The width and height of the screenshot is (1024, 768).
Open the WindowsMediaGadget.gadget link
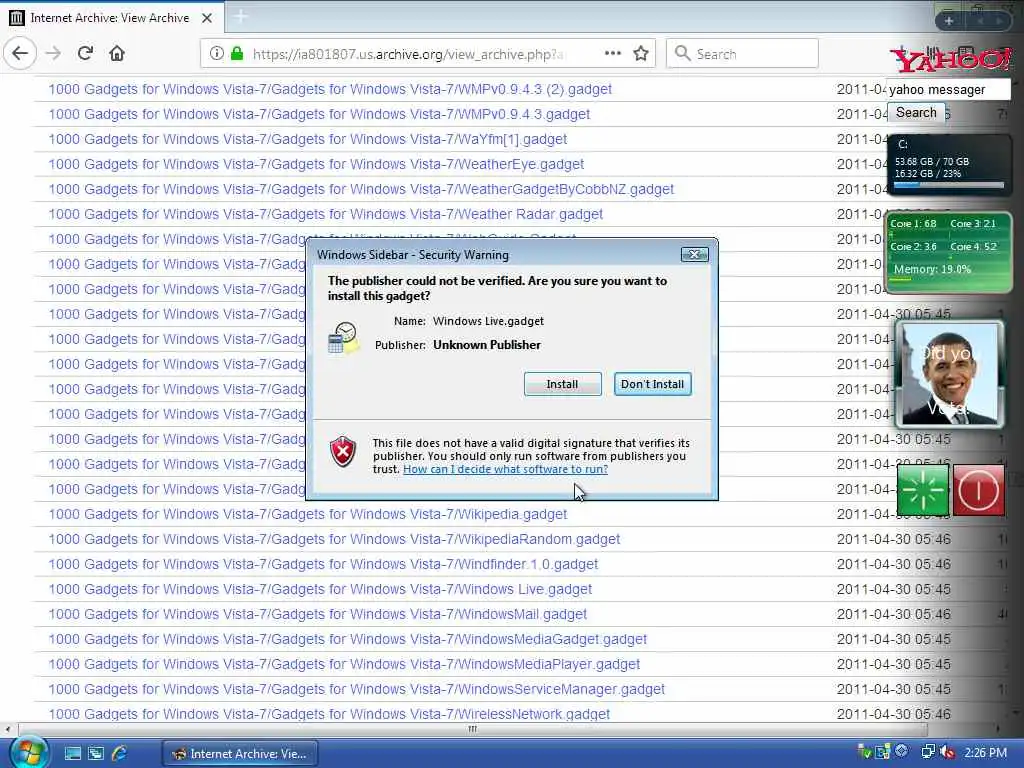[x=347, y=639]
